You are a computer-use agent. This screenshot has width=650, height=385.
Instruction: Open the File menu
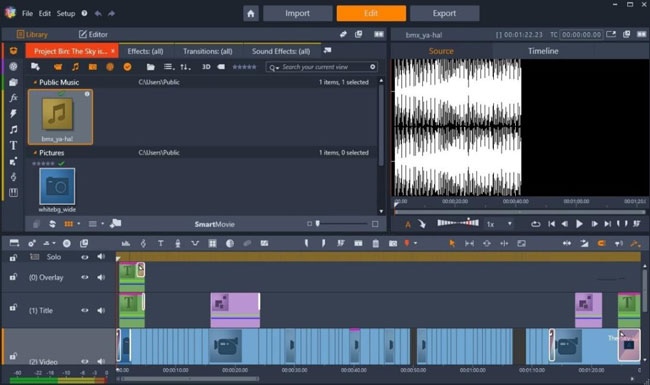tap(27, 13)
